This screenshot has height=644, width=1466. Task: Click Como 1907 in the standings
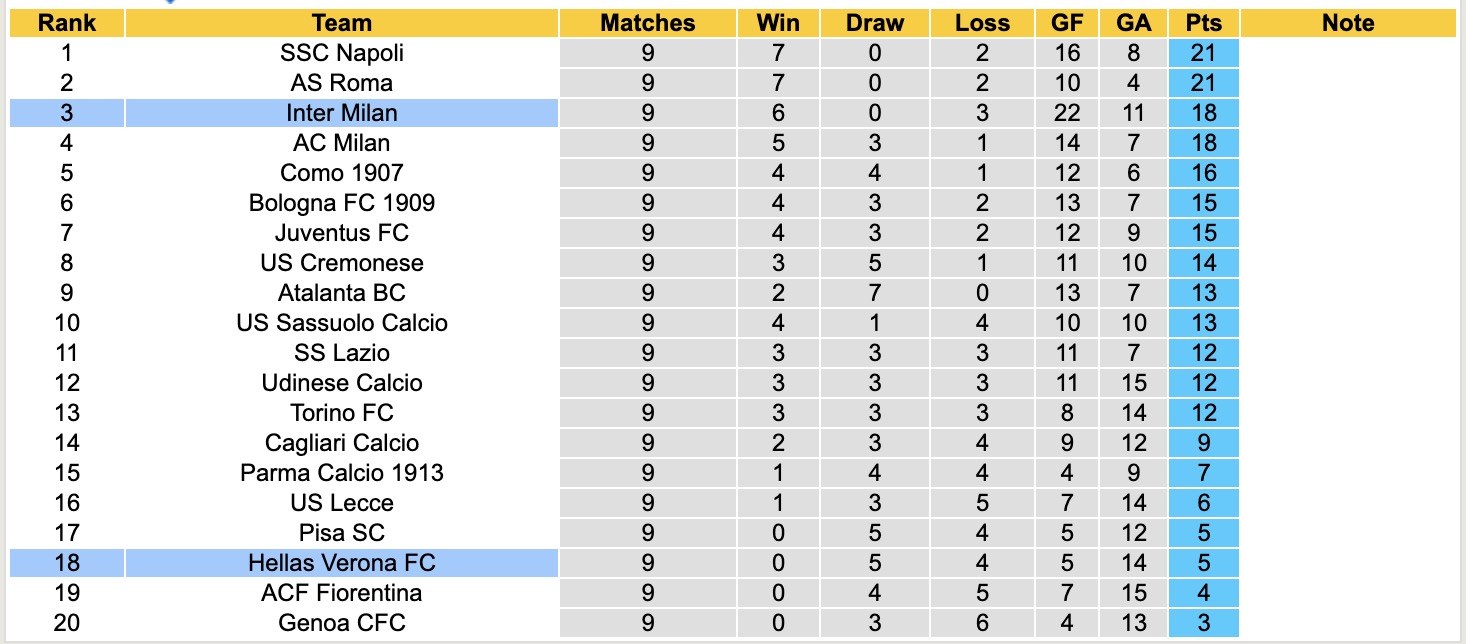pos(341,173)
